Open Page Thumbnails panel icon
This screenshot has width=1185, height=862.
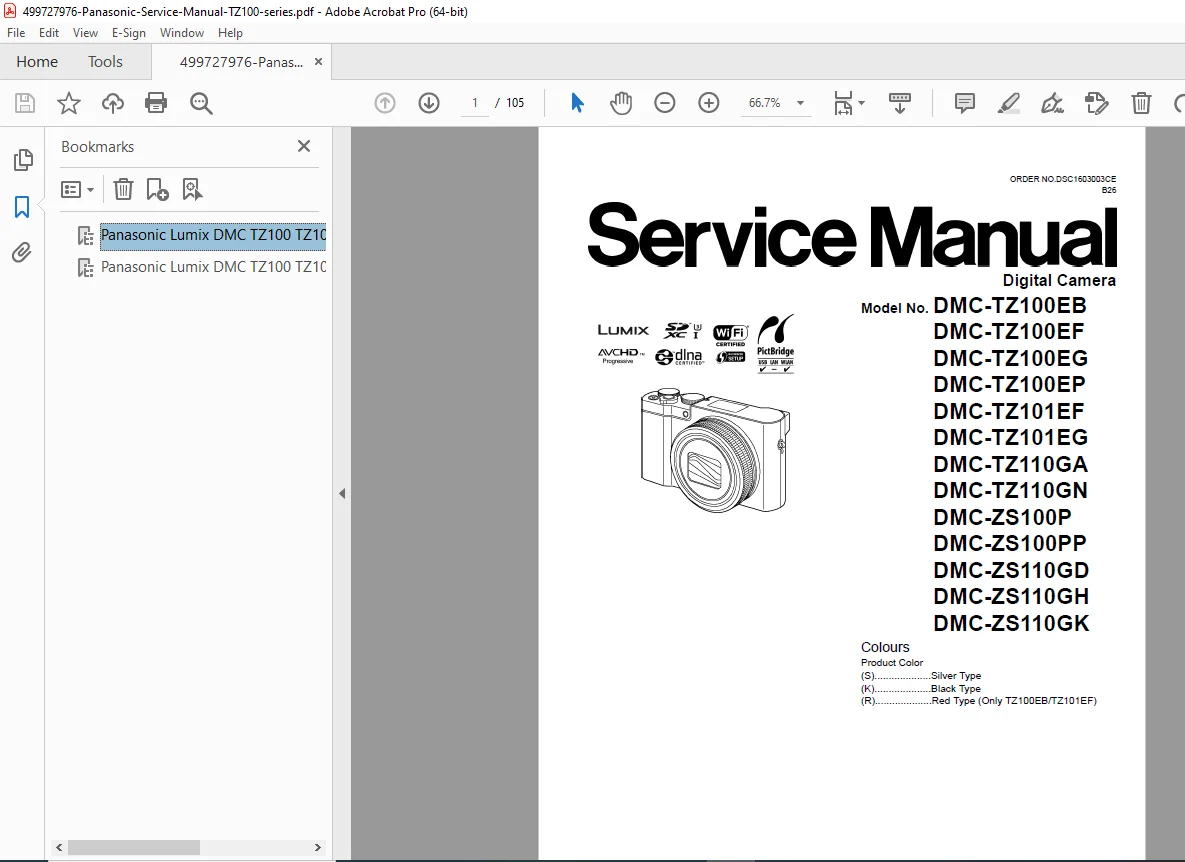(x=23, y=160)
